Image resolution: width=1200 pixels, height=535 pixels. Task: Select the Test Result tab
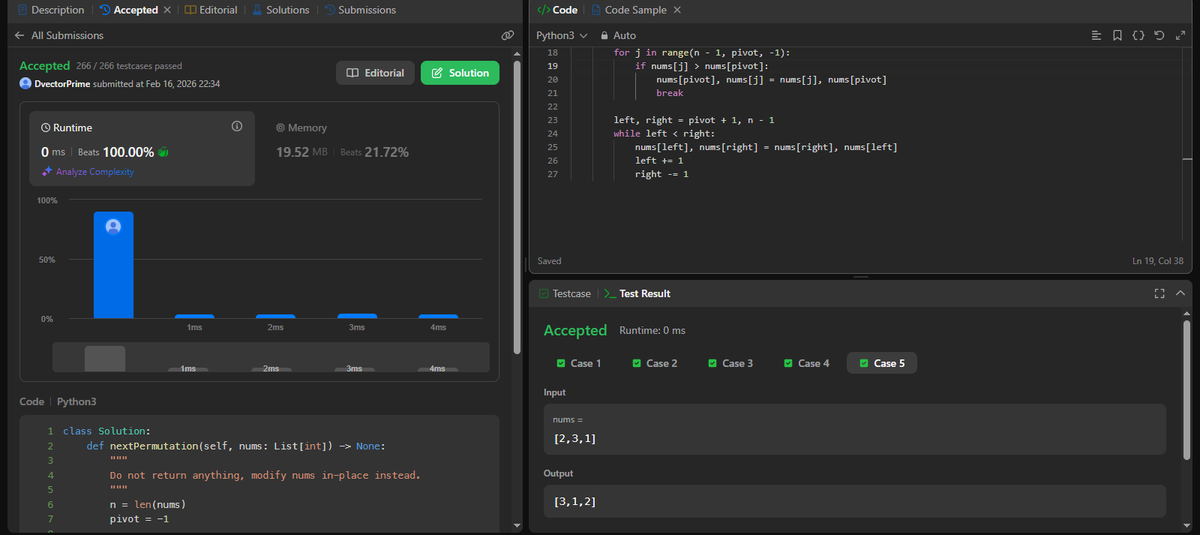pos(637,294)
